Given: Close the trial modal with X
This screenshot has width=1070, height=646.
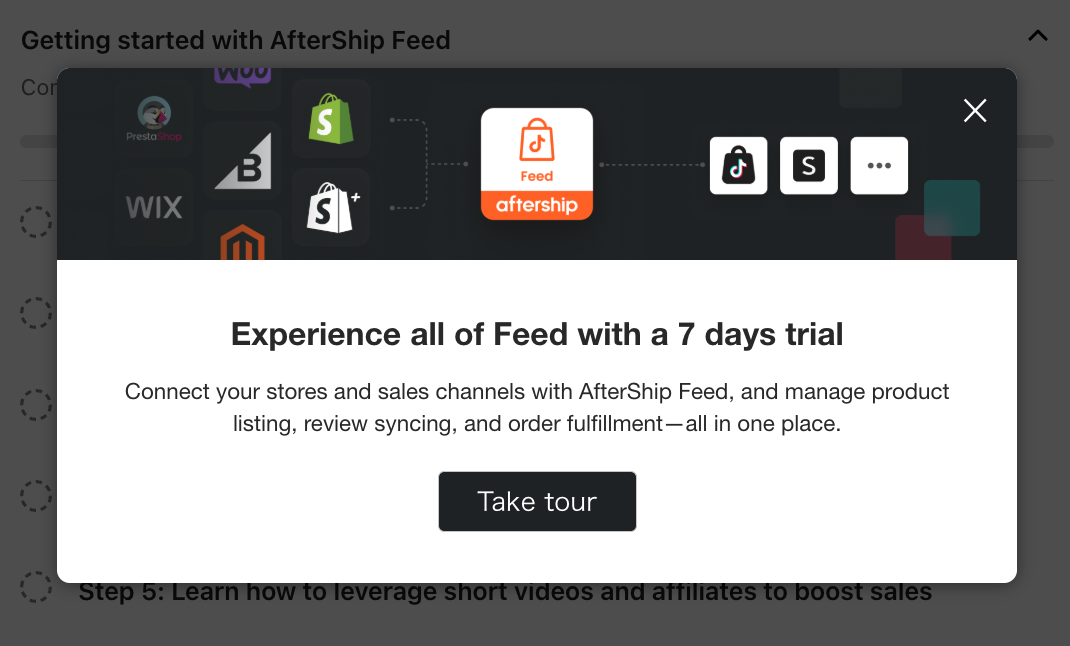Looking at the screenshot, I should coord(975,111).
